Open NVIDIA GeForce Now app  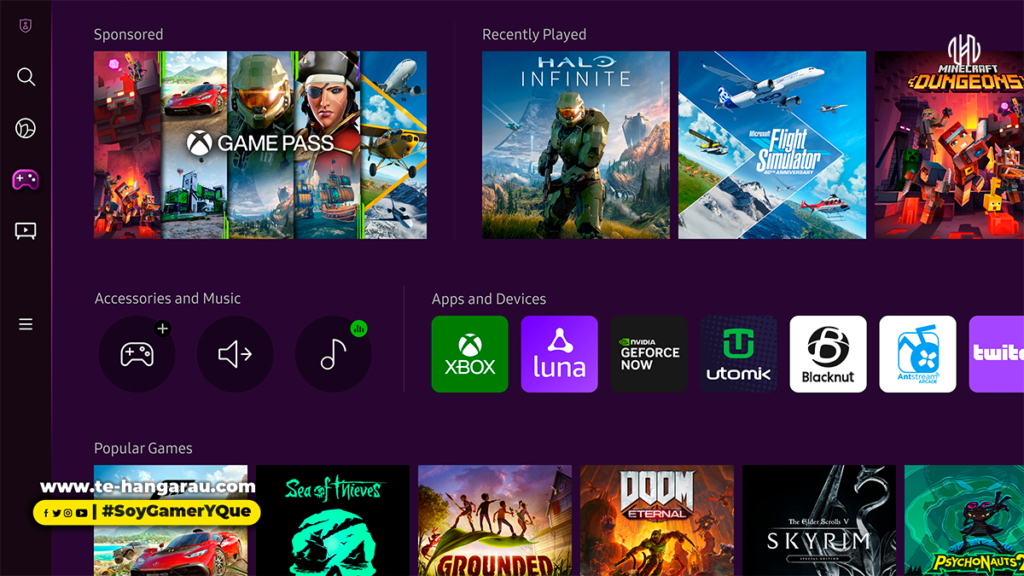tap(649, 354)
